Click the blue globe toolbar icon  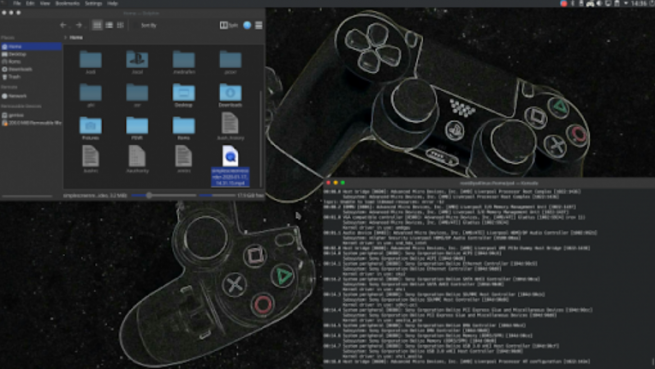pyautogui.click(x=247, y=25)
